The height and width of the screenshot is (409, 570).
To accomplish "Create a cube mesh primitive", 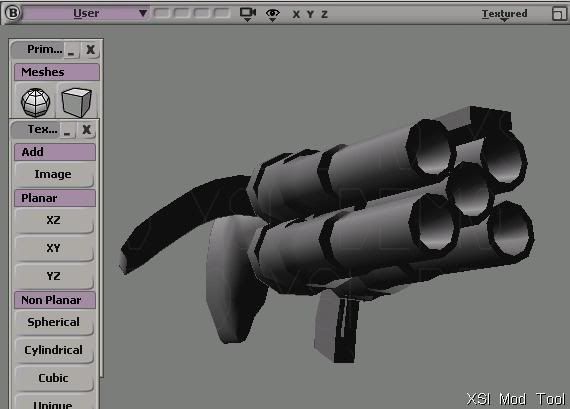I will [x=76, y=102].
